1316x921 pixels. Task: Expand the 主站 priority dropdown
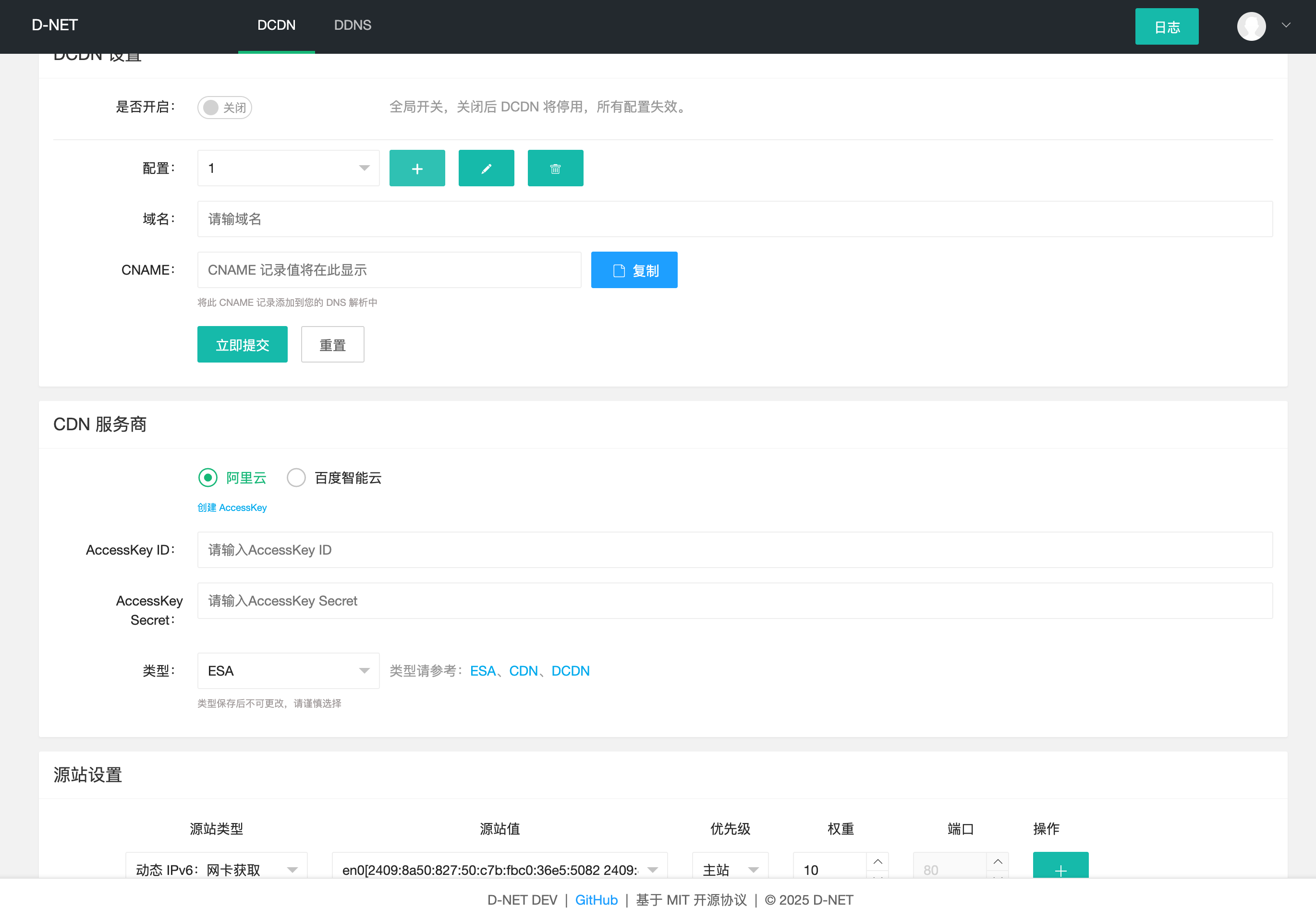point(730,869)
